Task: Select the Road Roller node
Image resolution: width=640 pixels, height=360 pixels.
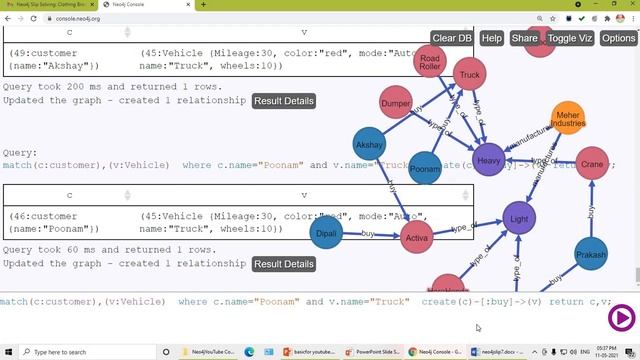Action: pyautogui.click(x=430, y=62)
